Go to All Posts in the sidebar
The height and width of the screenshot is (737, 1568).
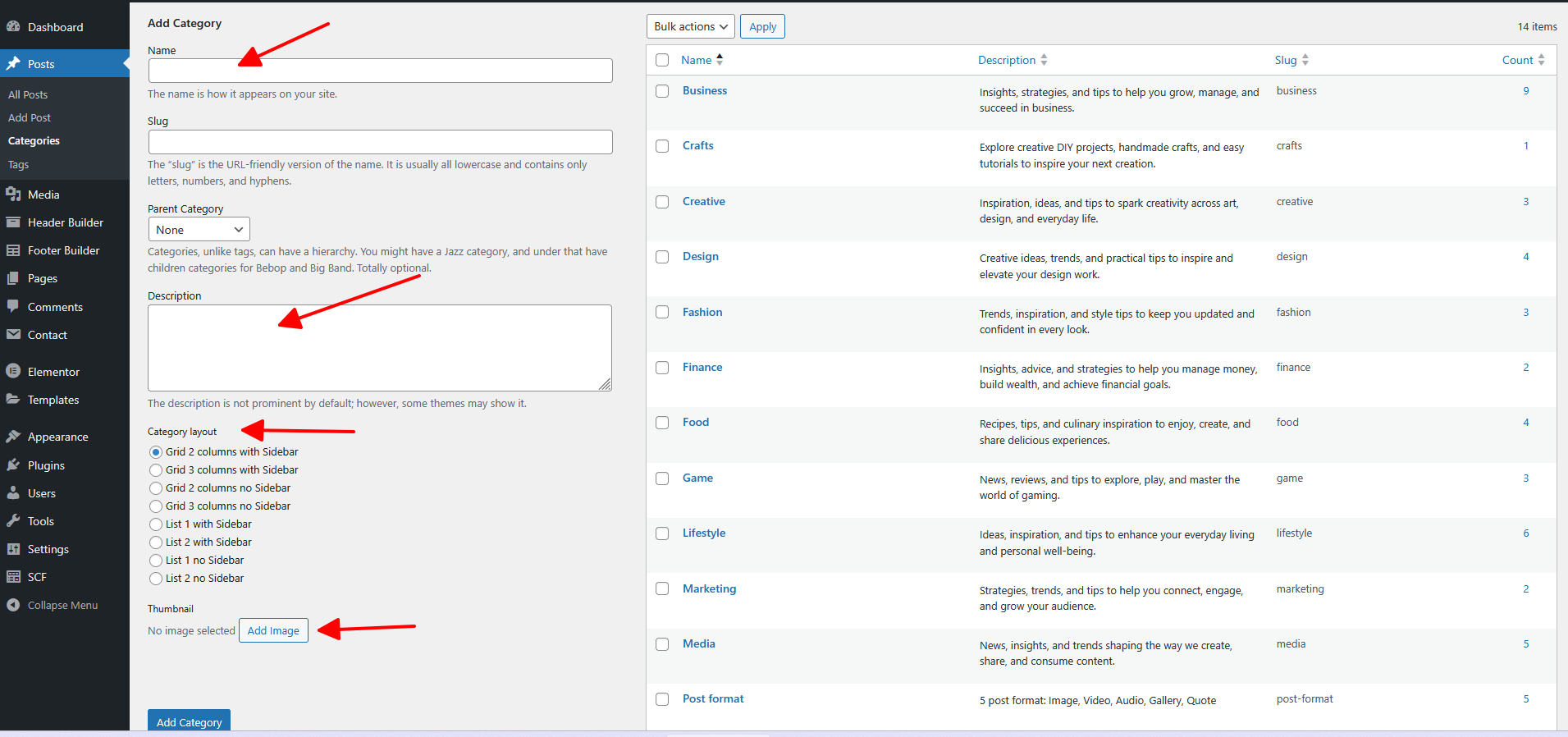point(28,95)
